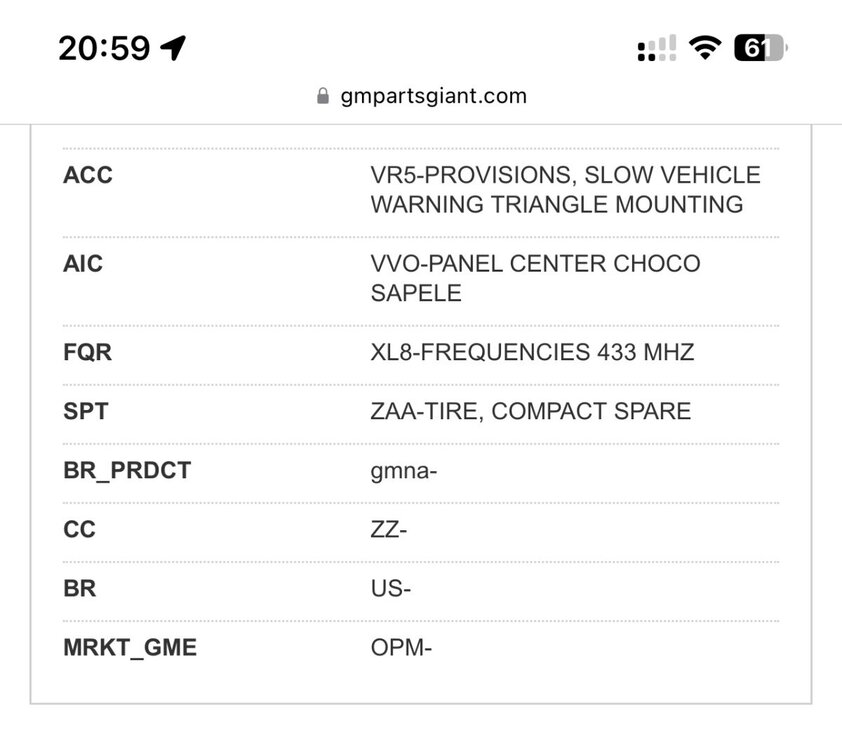
Task: Tap the ZZ- value in the CC row
Action: [x=389, y=529]
